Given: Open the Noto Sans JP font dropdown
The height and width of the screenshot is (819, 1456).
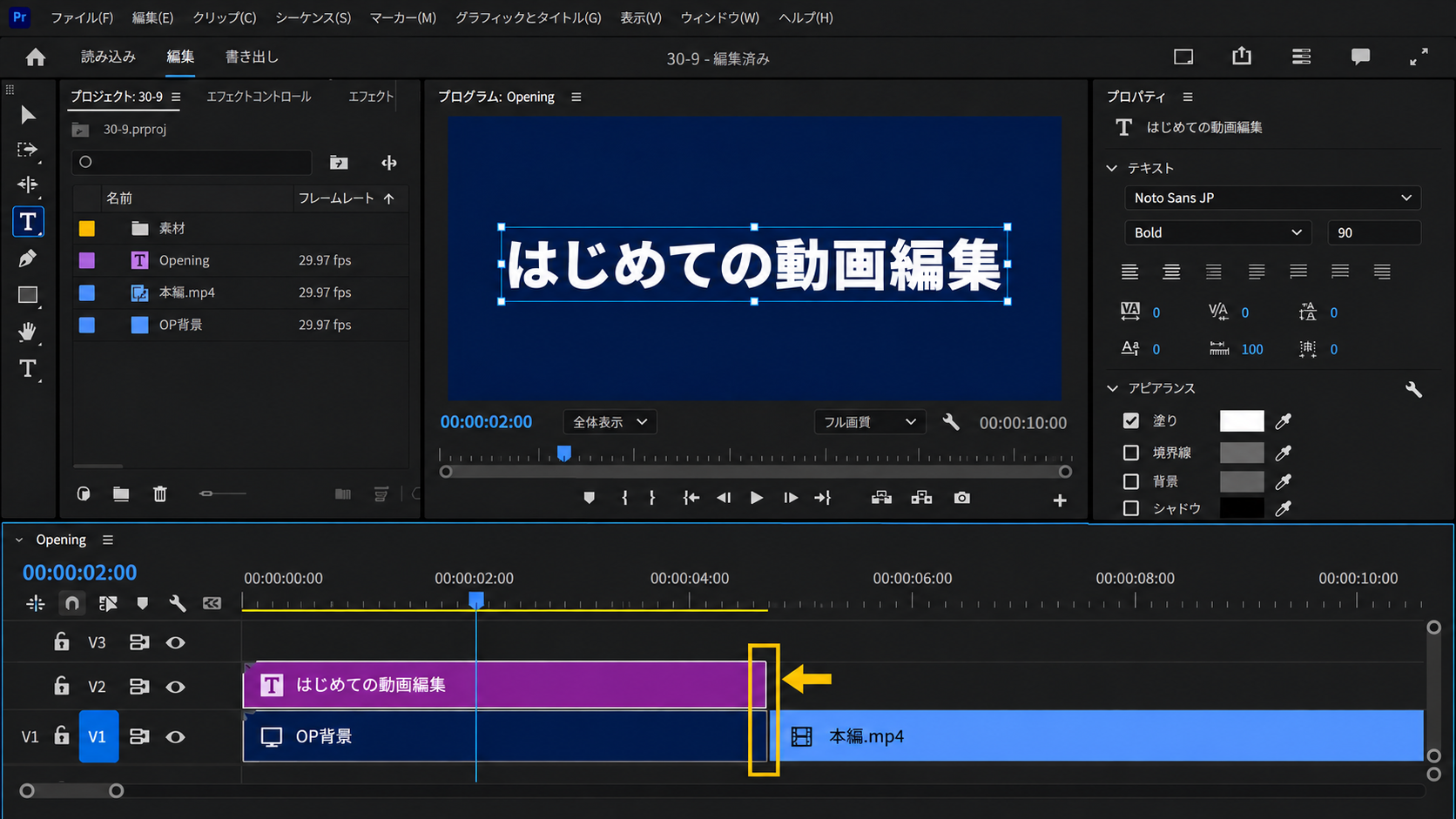Looking at the screenshot, I should (x=1272, y=198).
